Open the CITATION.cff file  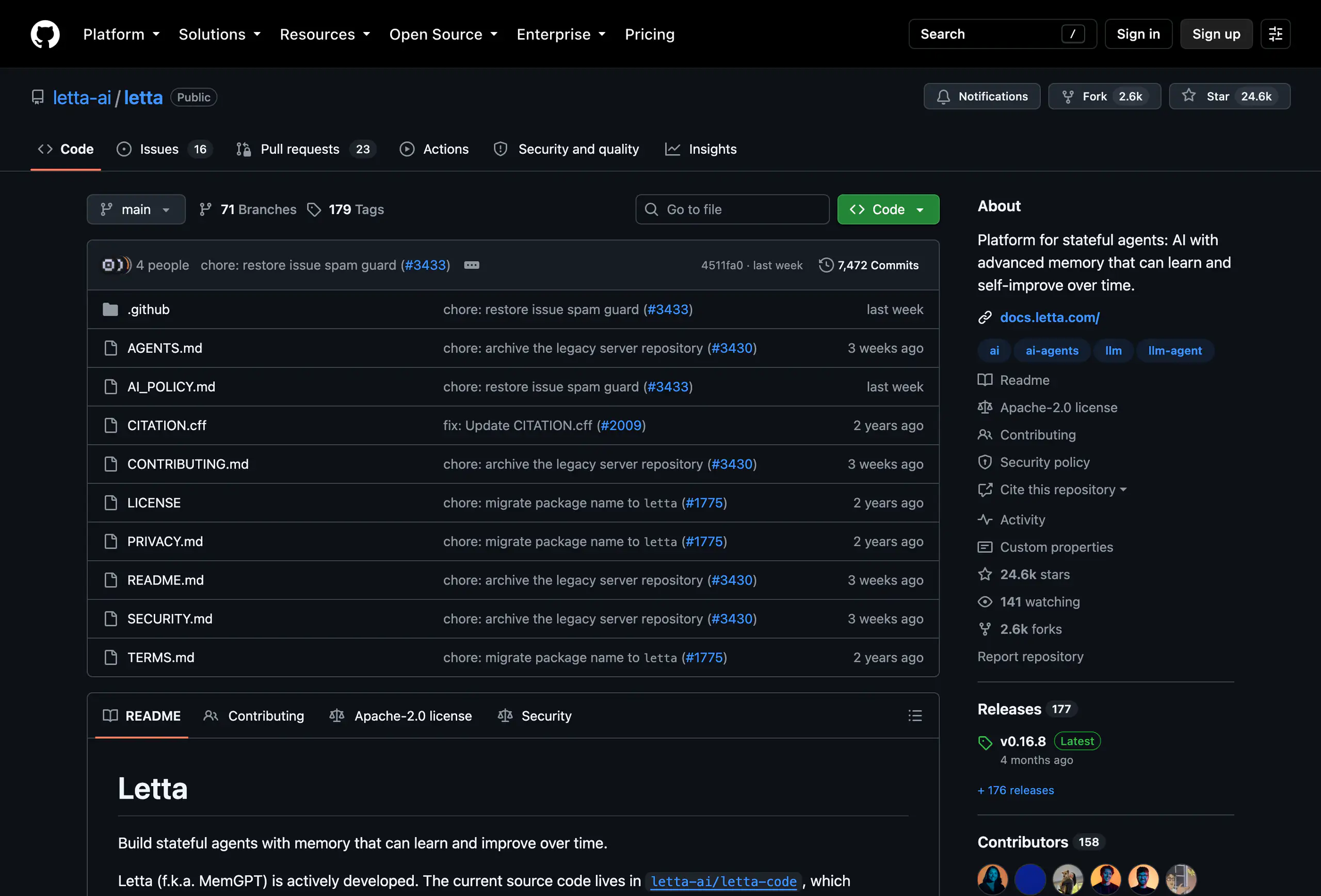[x=167, y=426]
